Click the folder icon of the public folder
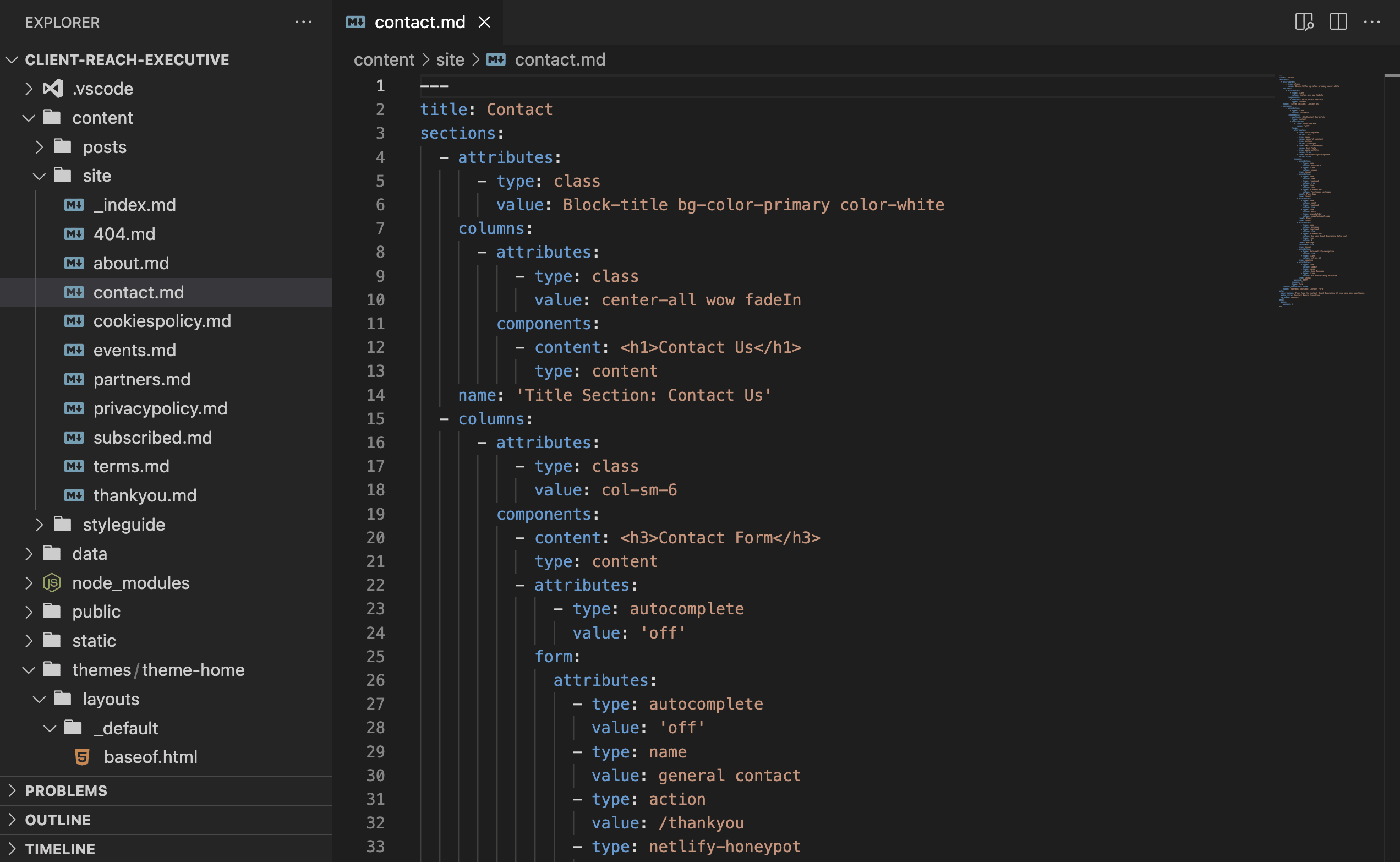The height and width of the screenshot is (862, 1400). pyautogui.click(x=52, y=611)
